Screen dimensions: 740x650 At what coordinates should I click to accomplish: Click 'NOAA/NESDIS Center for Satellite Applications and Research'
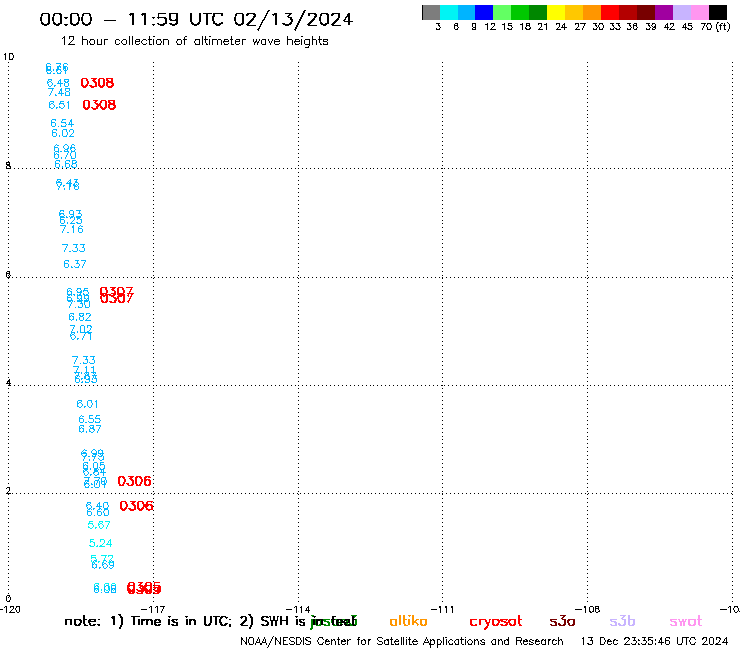click(402, 642)
